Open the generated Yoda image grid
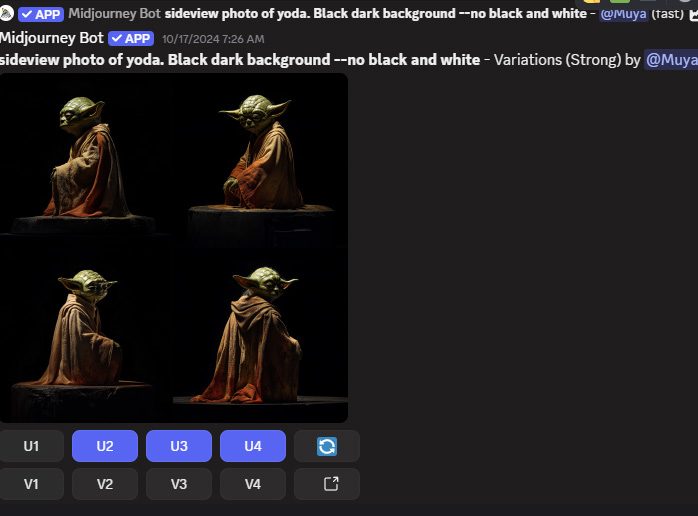The image size is (698, 516). [x=174, y=248]
